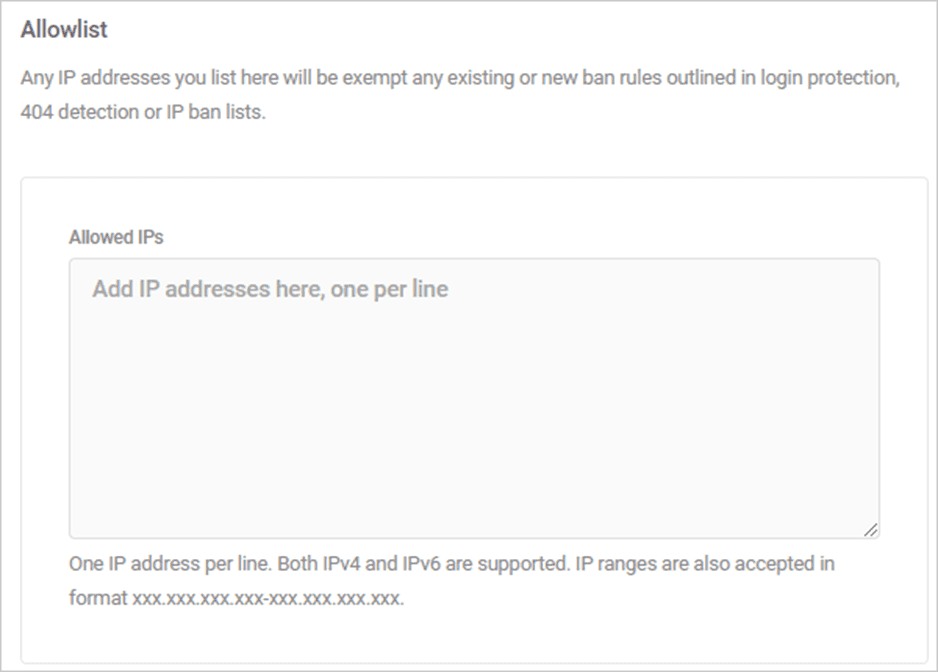
Task: Click the 'Add IP addresses here' placeholder text
Action: pos(270,290)
